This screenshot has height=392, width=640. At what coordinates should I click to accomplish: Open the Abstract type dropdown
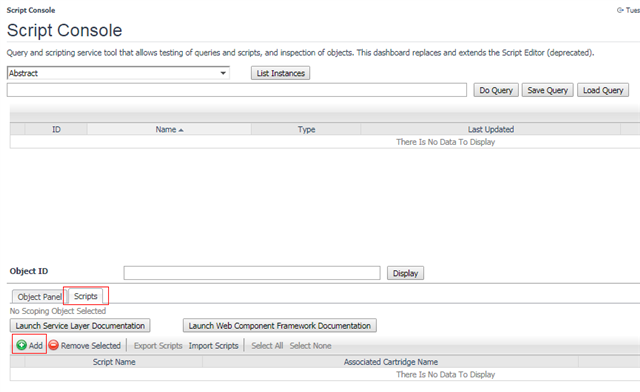pyautogui.click(x=118, y=73)
